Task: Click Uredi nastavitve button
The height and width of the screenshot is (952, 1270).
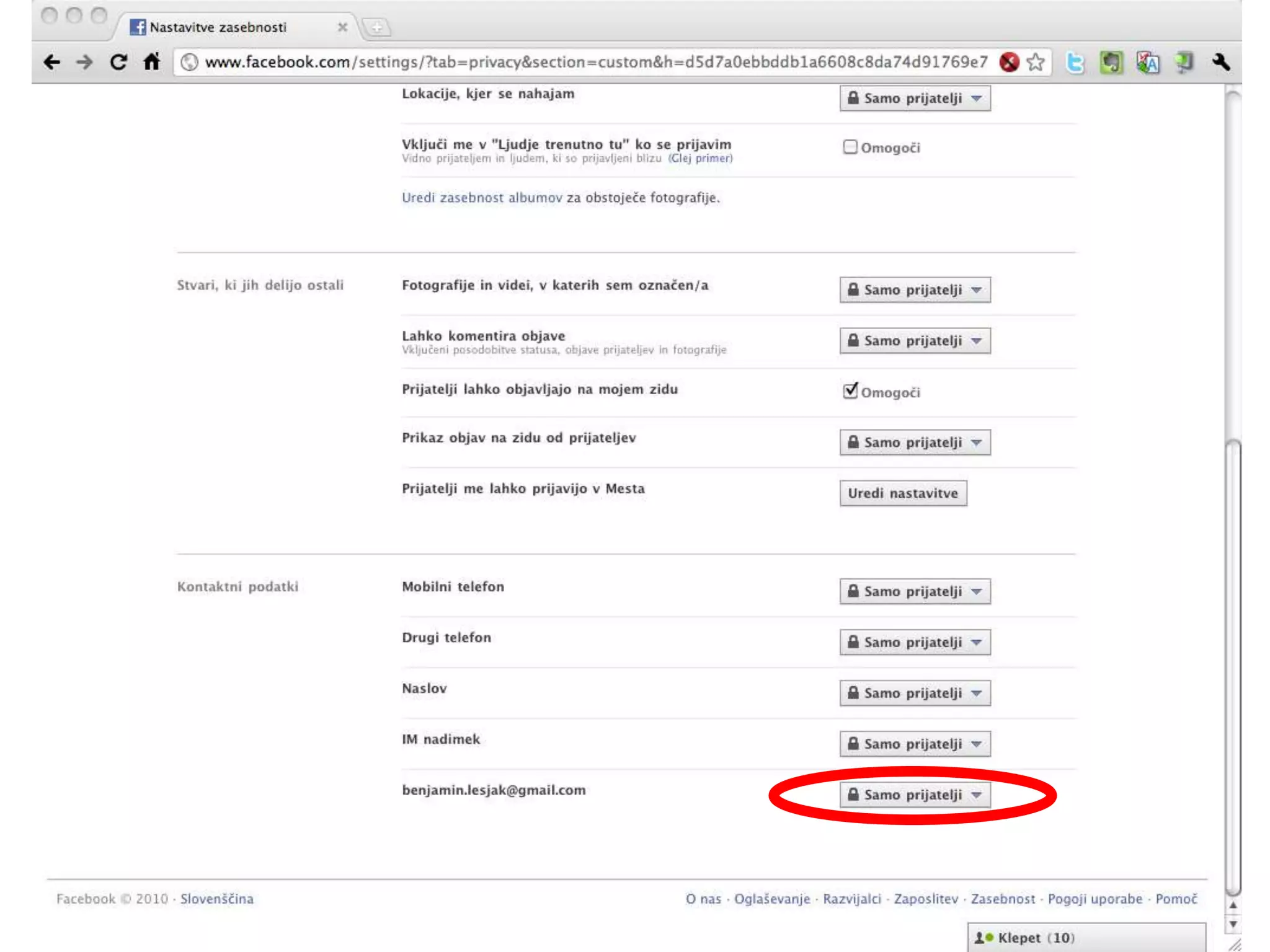Action: pos(903,493)
